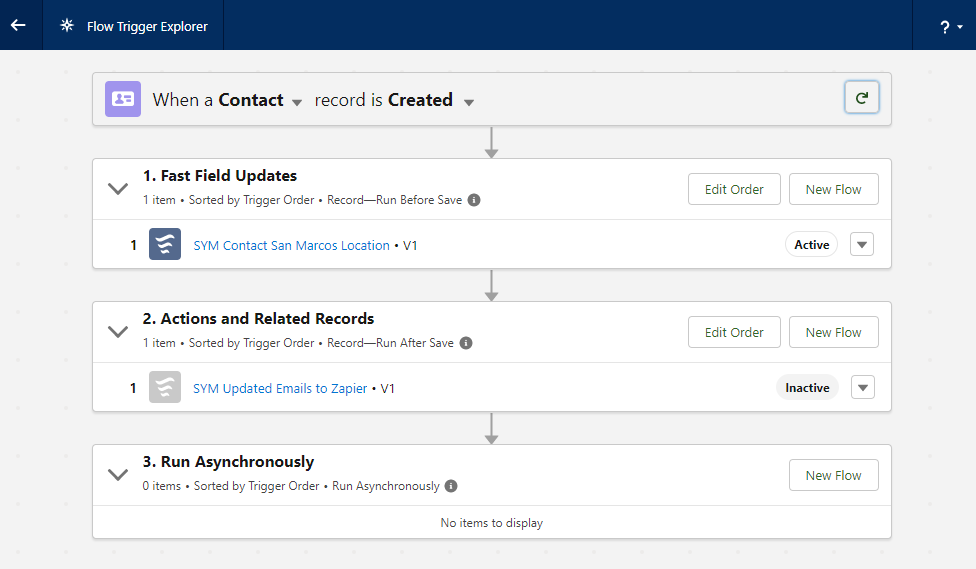This screenshot has height=569, width=976.
Task: Click the Flow Trigger Explorer sparkle icon
Action: [x=67, y=26]
